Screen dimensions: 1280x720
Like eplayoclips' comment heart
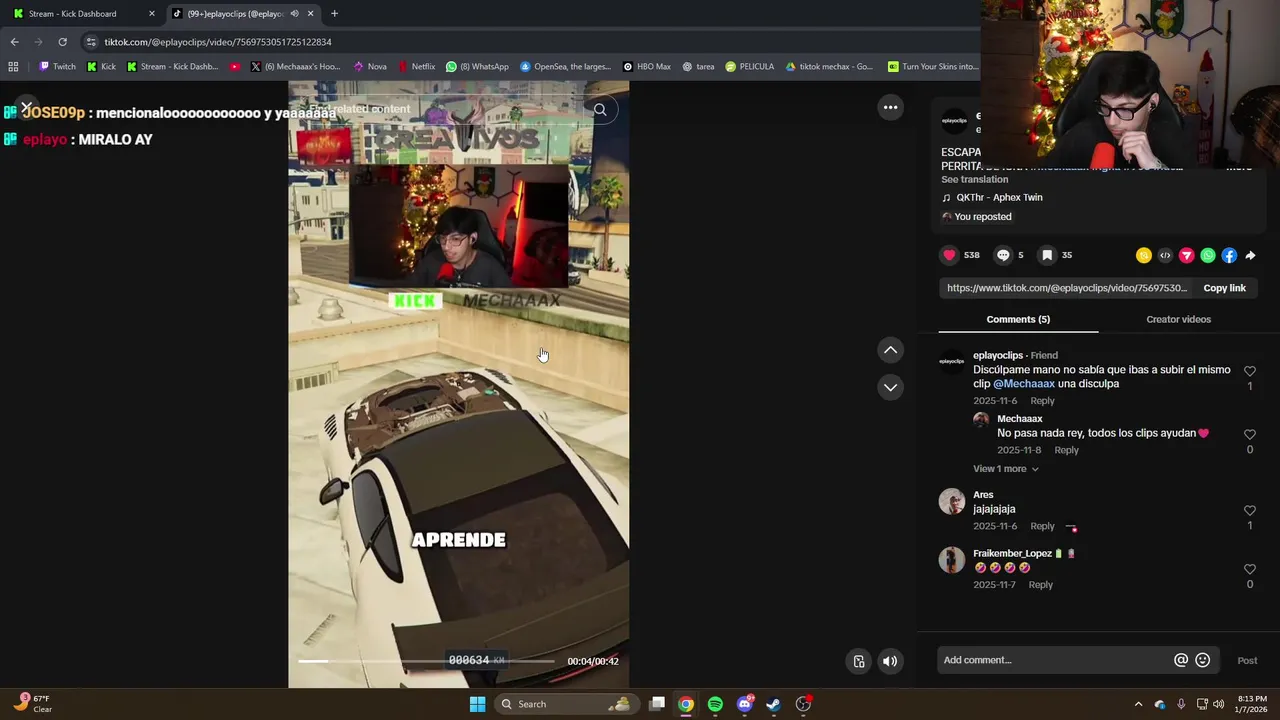click(1250, 371)
